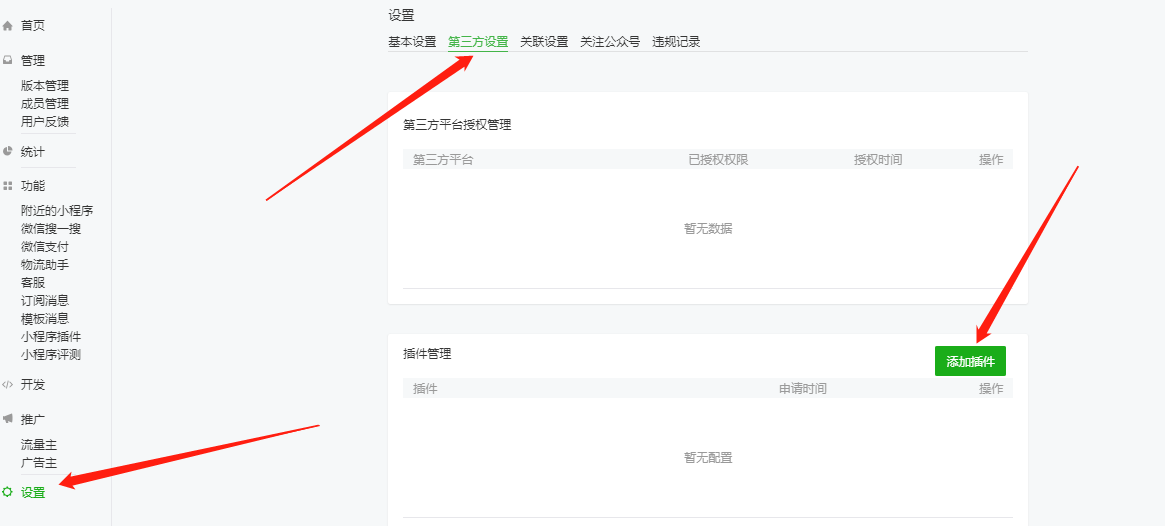Click the pie chart icon beside 统计
The height and width of the screenshot is (526, 1165).
tap(7, 152)
